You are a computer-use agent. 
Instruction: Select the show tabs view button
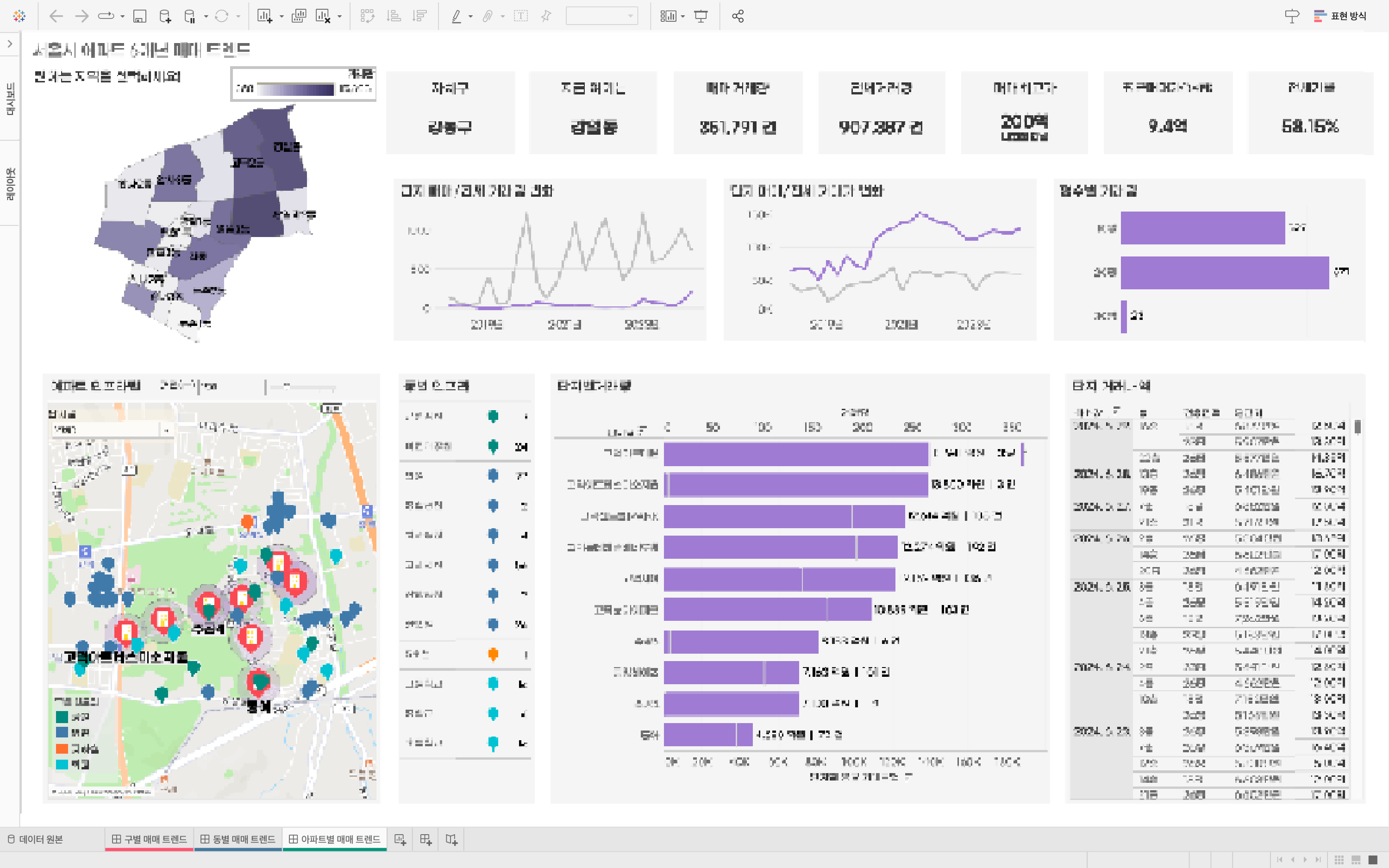click(x=1373, y=859)
